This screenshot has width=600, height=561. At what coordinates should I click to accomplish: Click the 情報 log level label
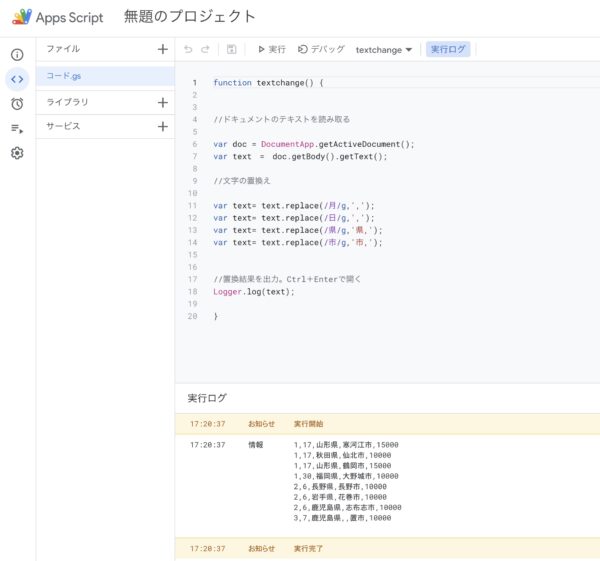256,445
